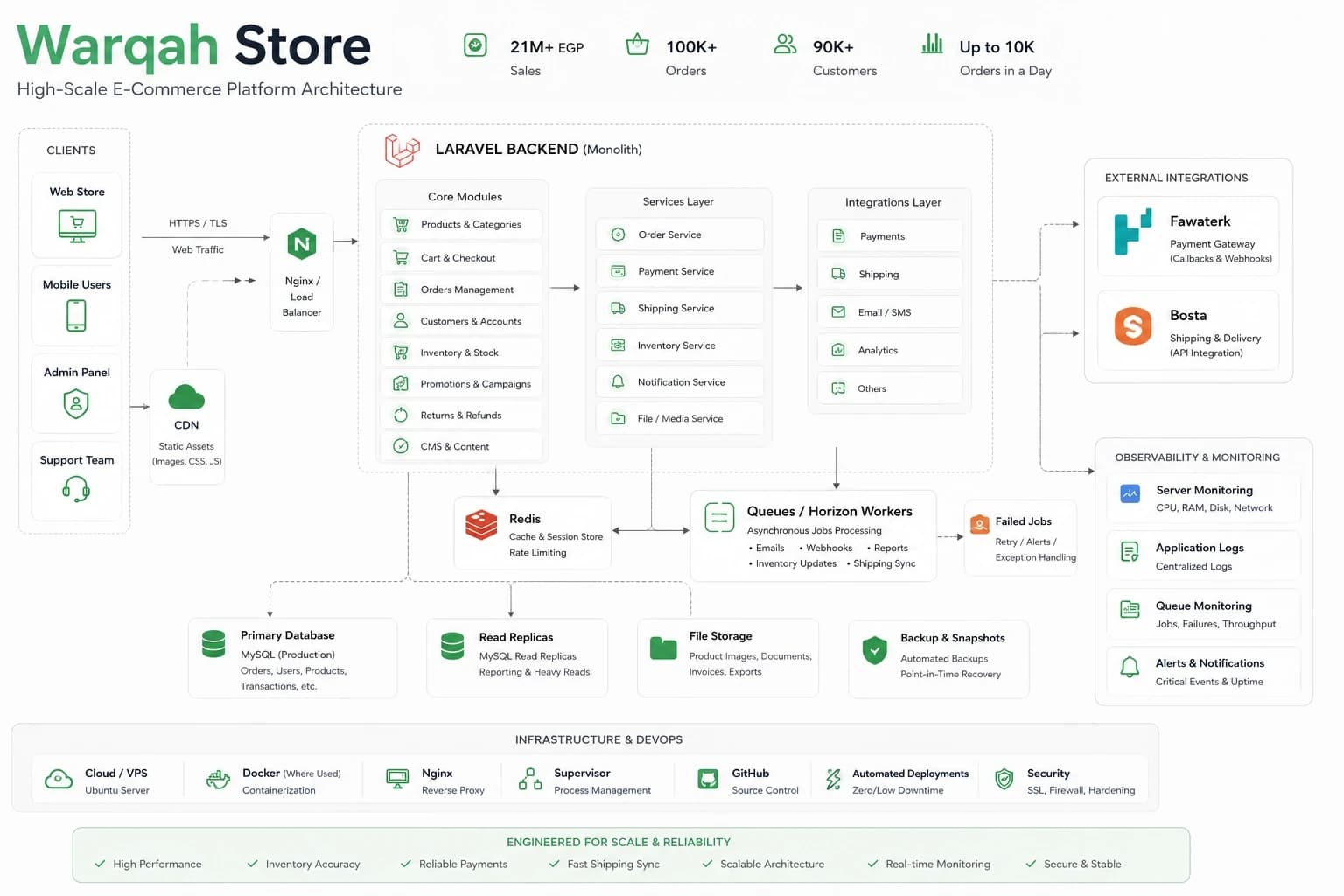Select the "Real-time Monitoring" footer item
The width and height of the screenshot is (1344, 896).
tap(929, 864)
